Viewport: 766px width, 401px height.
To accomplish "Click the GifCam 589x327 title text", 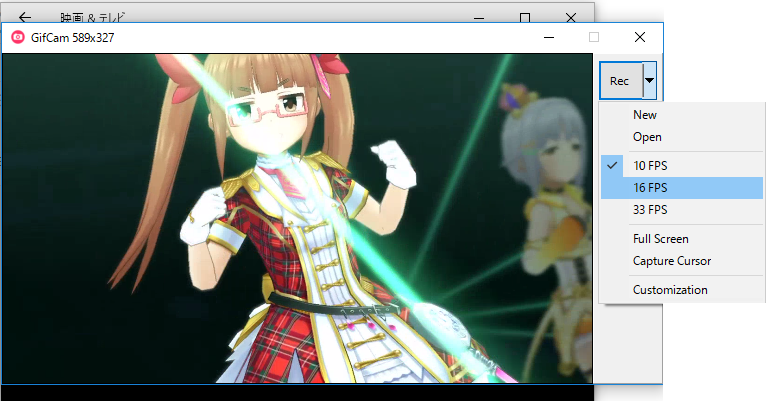I will click(72, 38).
